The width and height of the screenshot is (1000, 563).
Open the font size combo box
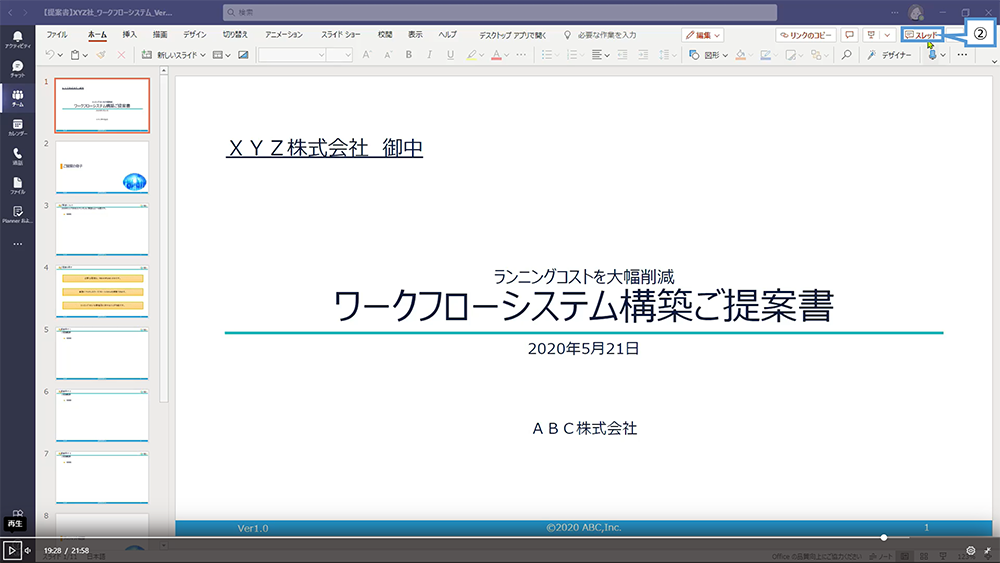[339, 55]
